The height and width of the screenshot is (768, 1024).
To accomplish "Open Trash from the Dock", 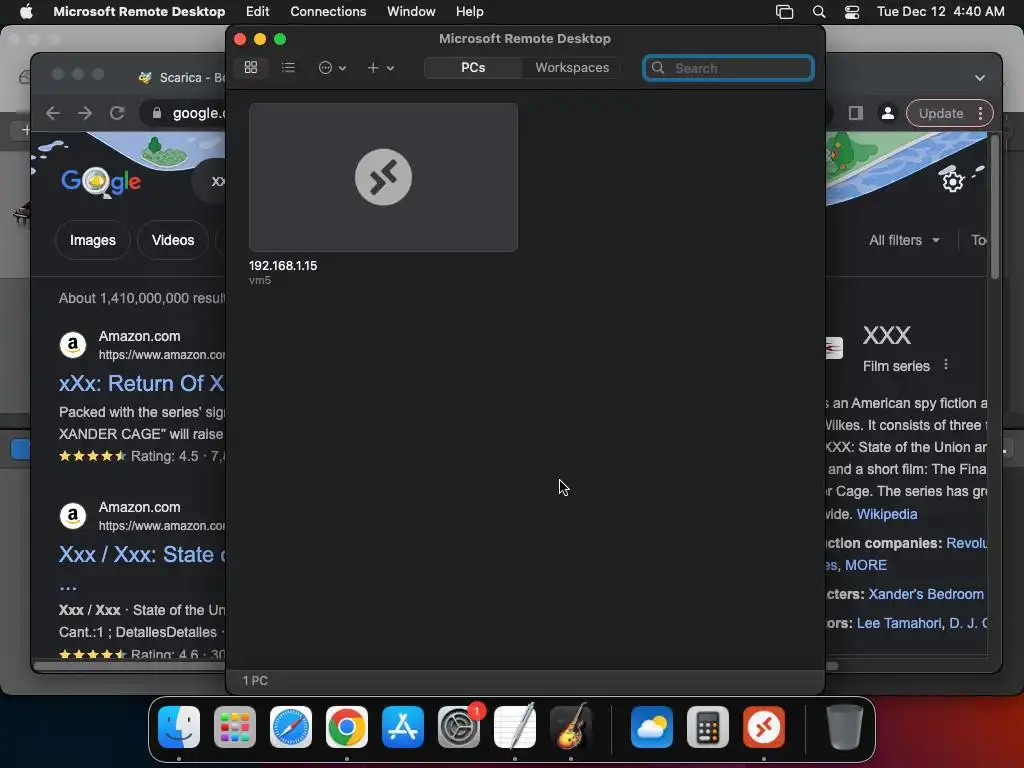I will pos(844,727).
